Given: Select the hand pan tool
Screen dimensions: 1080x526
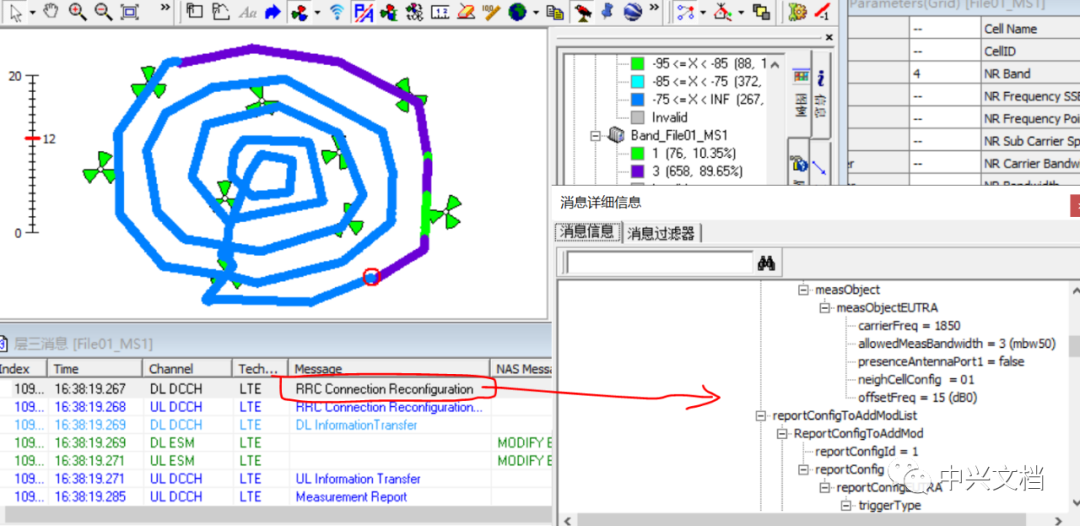Looking at the screenshot, I should (x=51, y=11).
